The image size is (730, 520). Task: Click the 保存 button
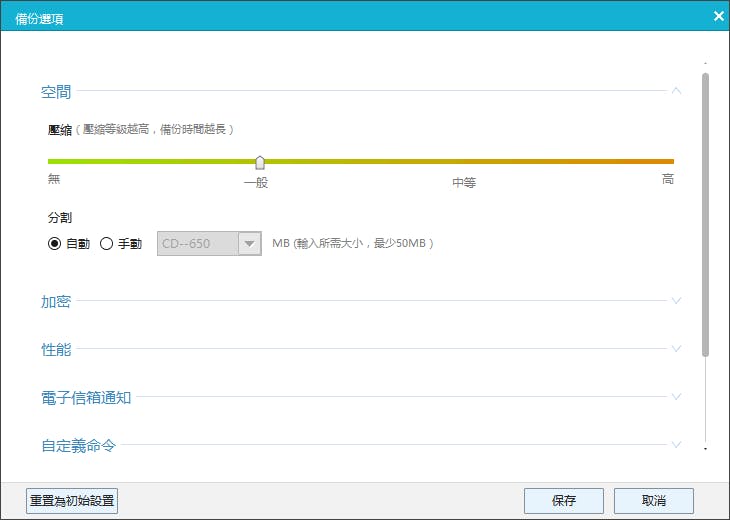click(564, 501)
